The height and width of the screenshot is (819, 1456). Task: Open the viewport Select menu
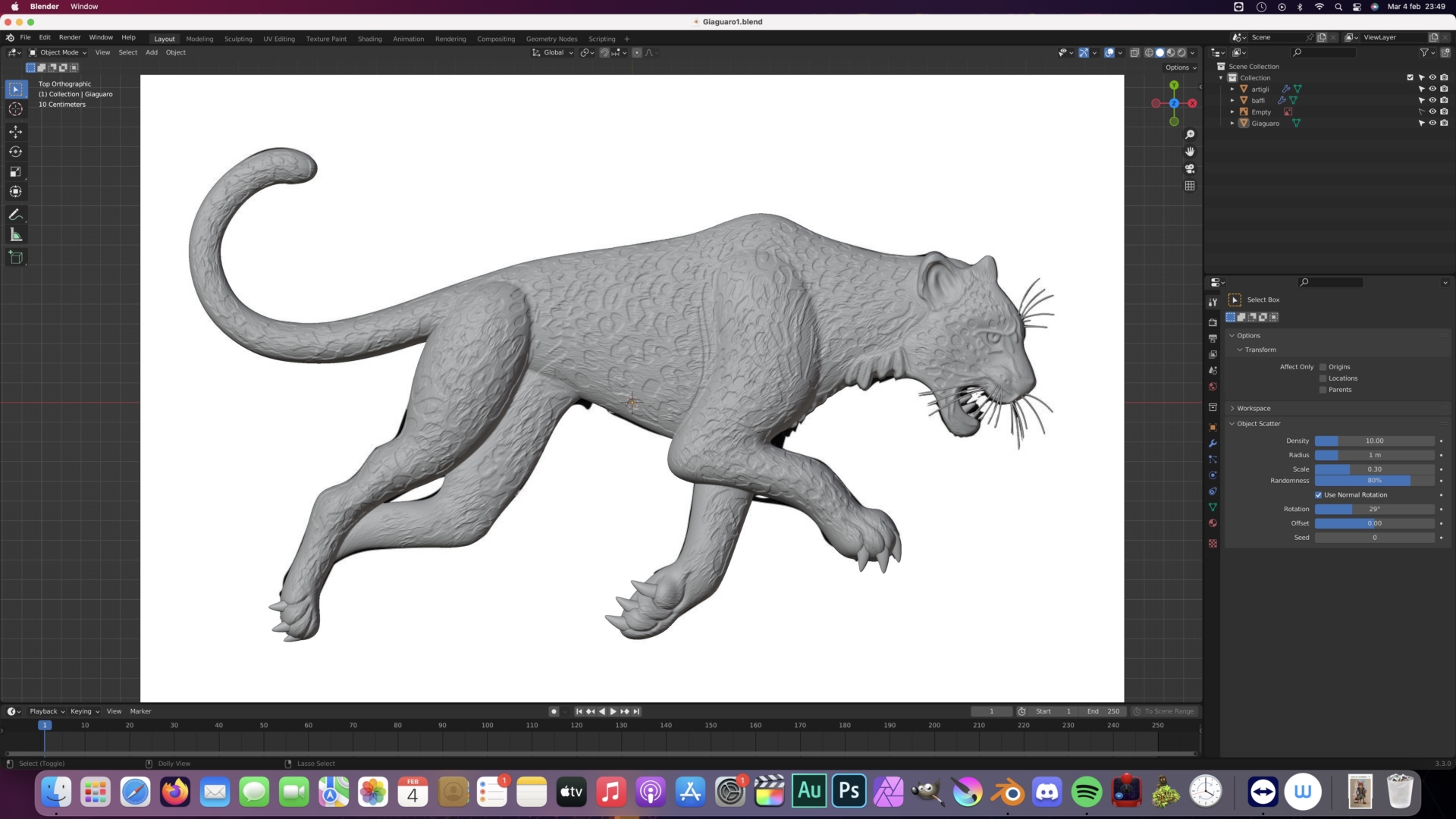(128, 52)
